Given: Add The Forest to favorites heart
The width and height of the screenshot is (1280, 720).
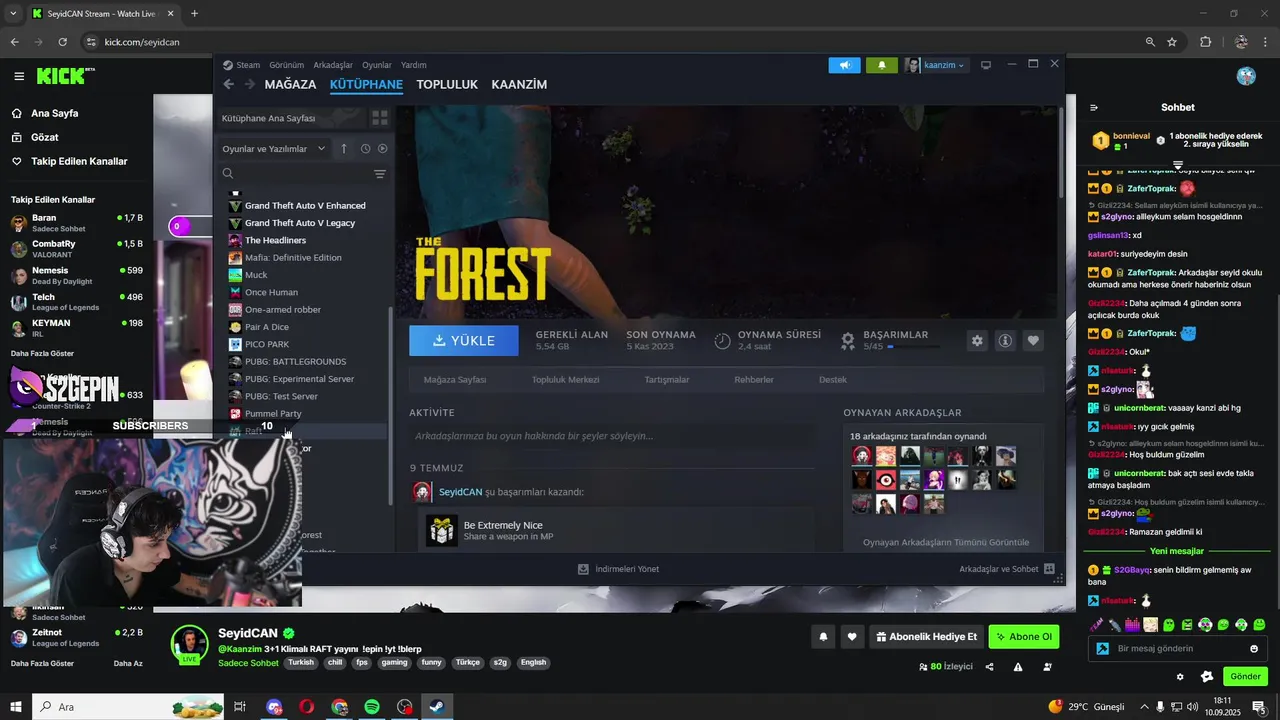Looking at the screenshot, I should [x=1033, y=340].
